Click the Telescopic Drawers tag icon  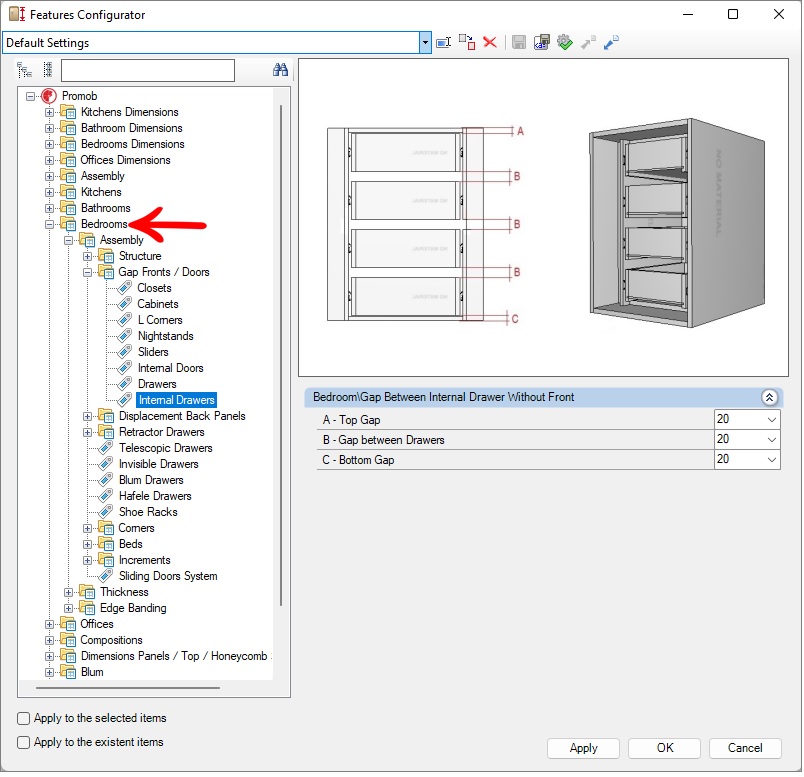(x=106, y=448)
